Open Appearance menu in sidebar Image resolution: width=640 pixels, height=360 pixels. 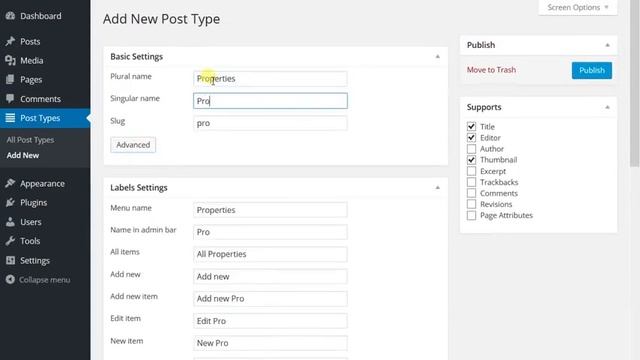[x=42, y=183]
